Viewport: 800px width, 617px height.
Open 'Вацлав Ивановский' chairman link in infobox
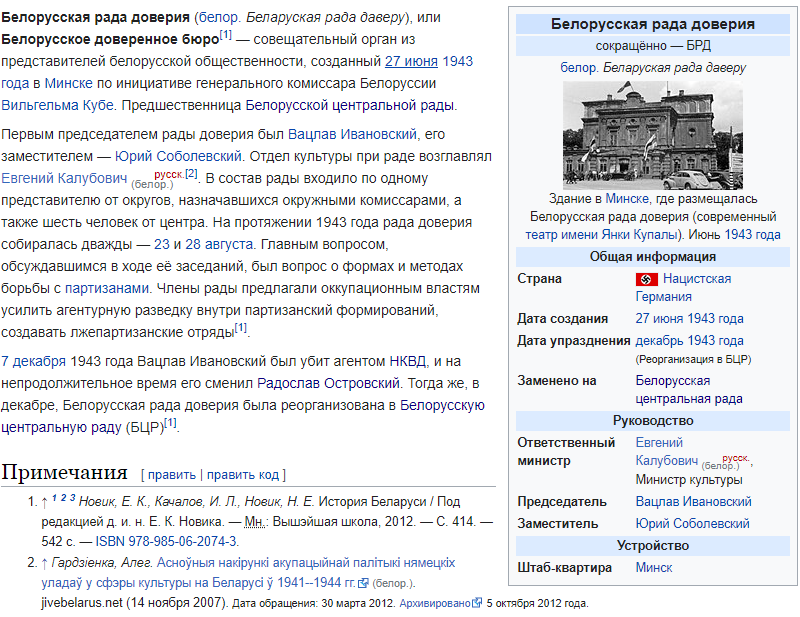(x=693, y=502)
